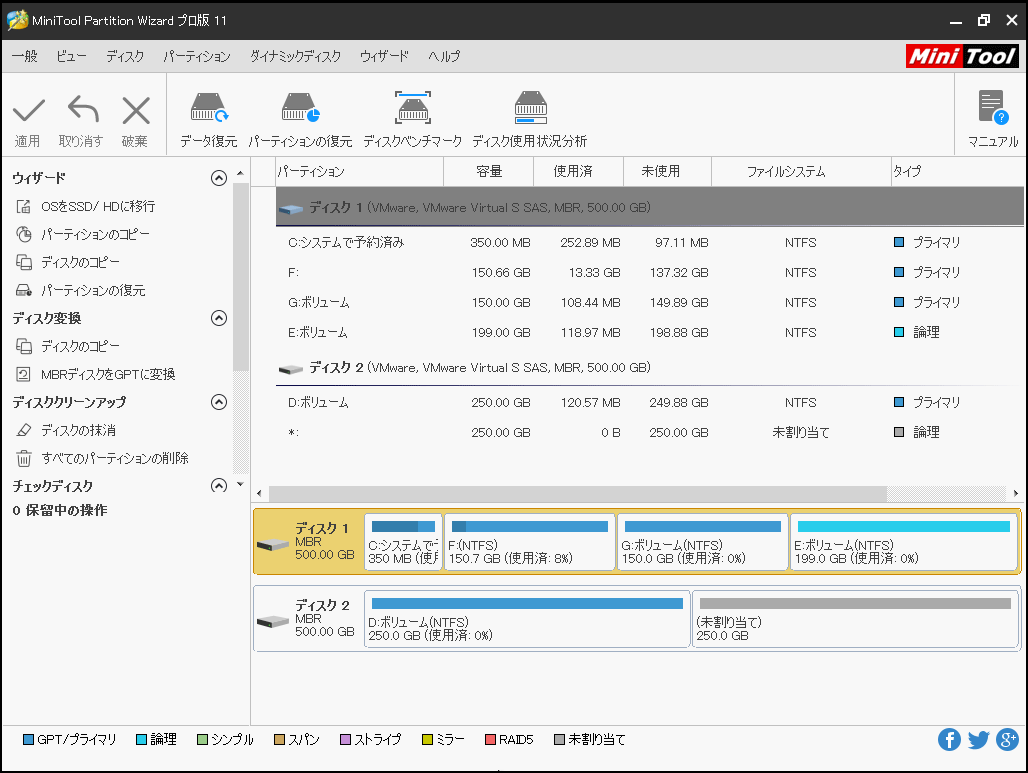Collapse the ディスククリーンアップ section

219,402
